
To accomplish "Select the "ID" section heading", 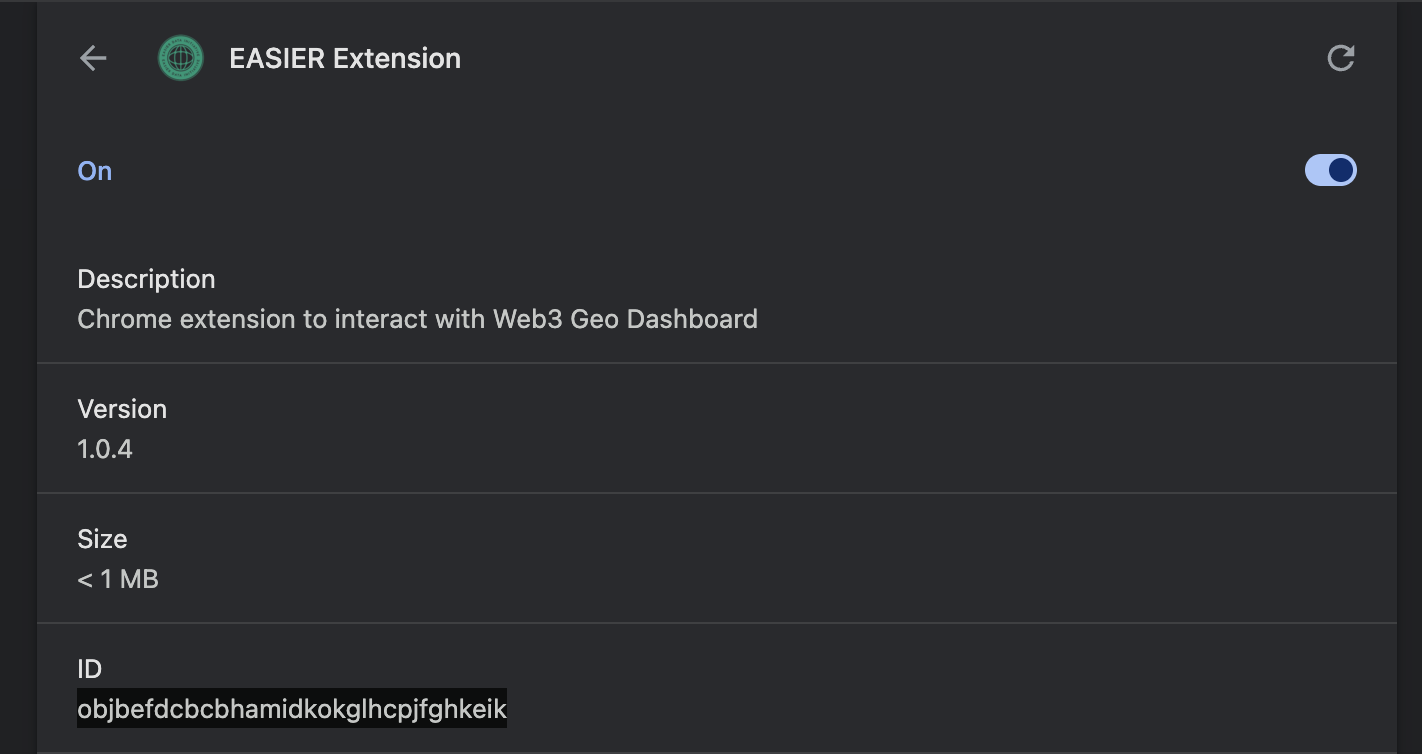I will [90, 669].
